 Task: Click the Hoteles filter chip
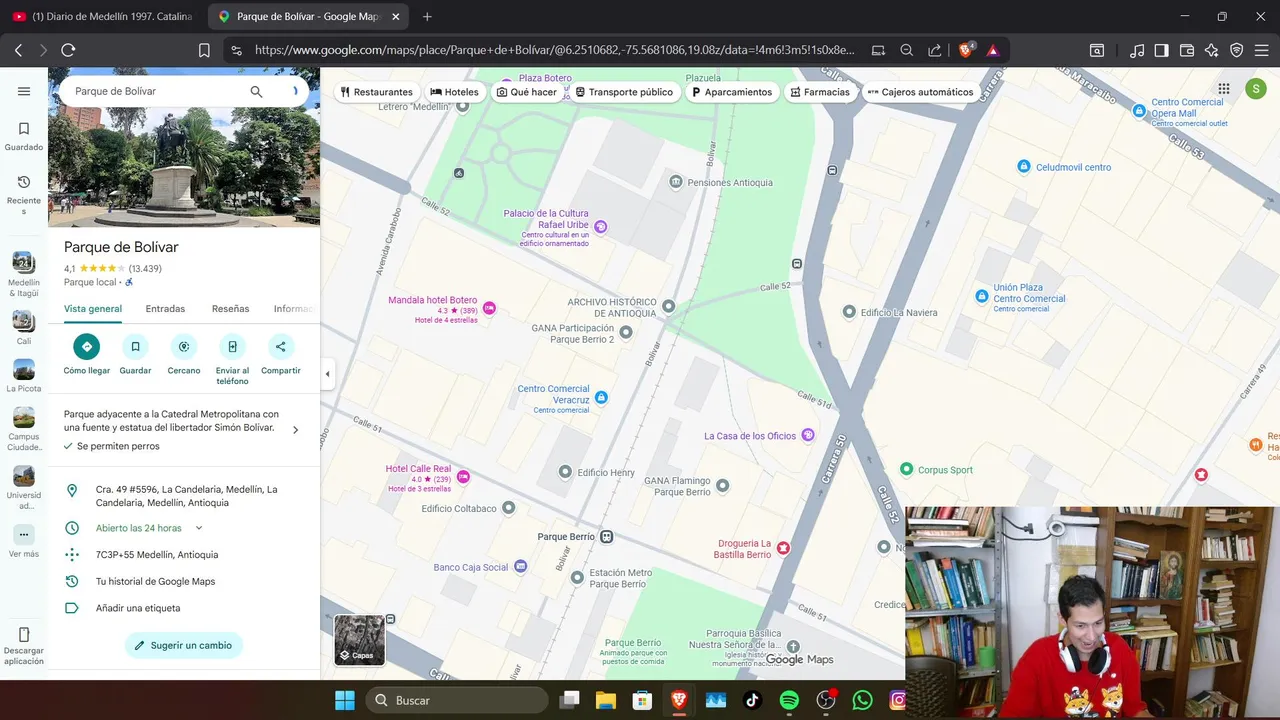(455, 92)
